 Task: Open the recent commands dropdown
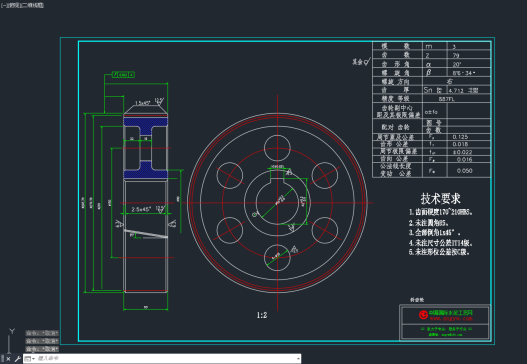pyautogui.click(x=30, y=359)
